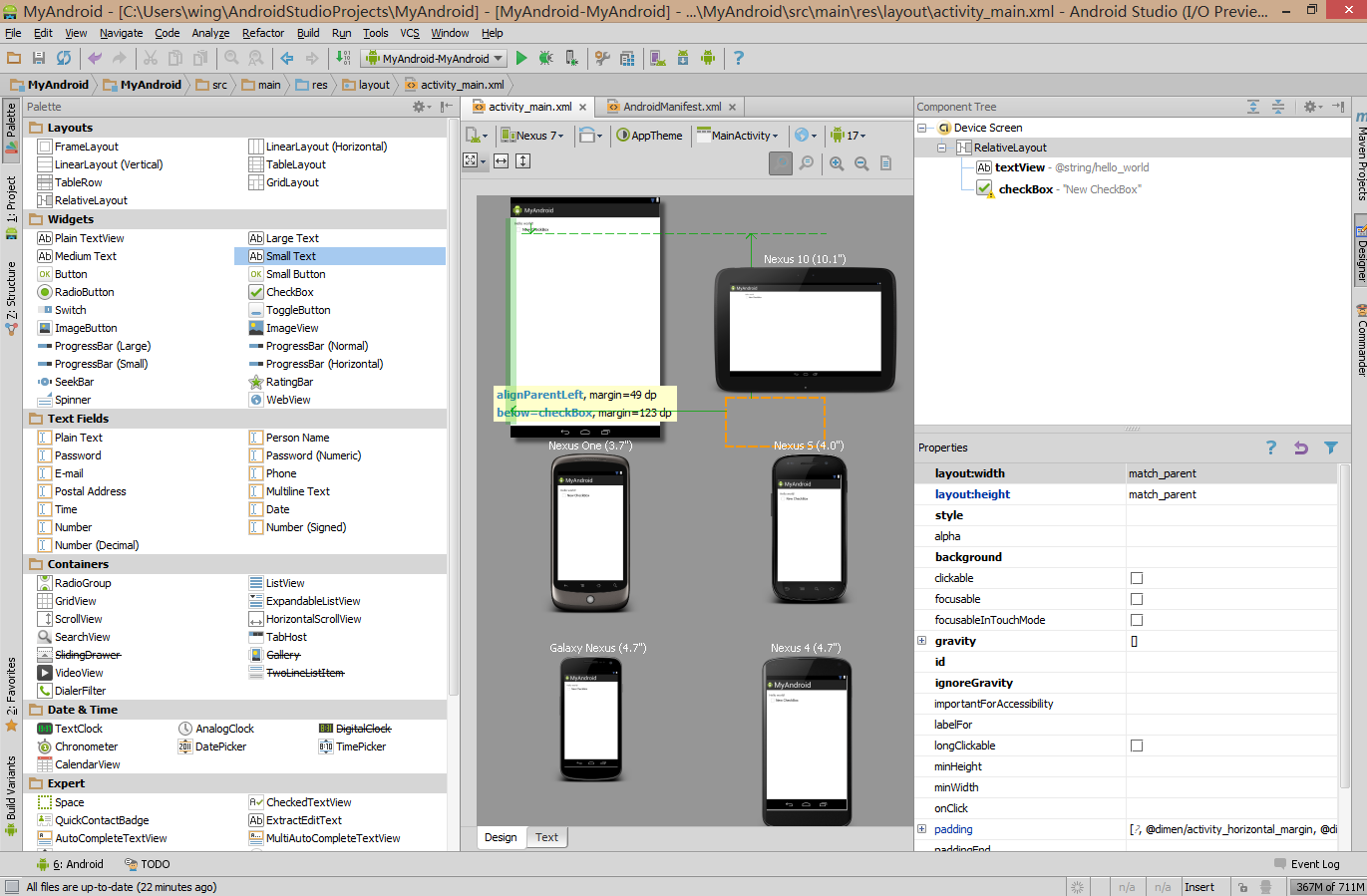This screenshot has height=896, width=1367.
Task: Open the Refactor menu
Action: [263, 33]
